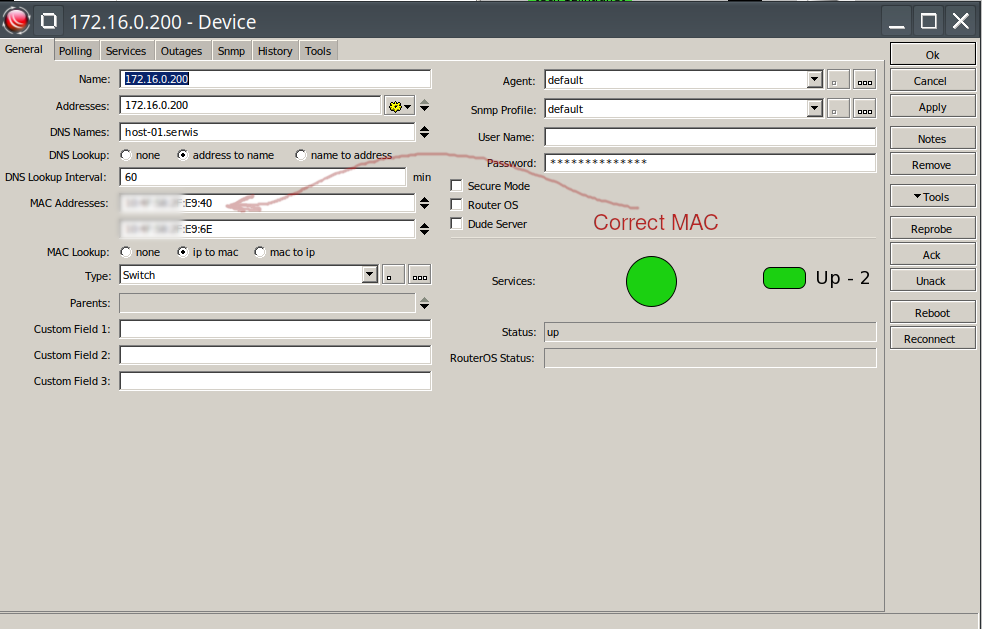
Task: Click the large green Services status circle
Action: pos(651,282)
